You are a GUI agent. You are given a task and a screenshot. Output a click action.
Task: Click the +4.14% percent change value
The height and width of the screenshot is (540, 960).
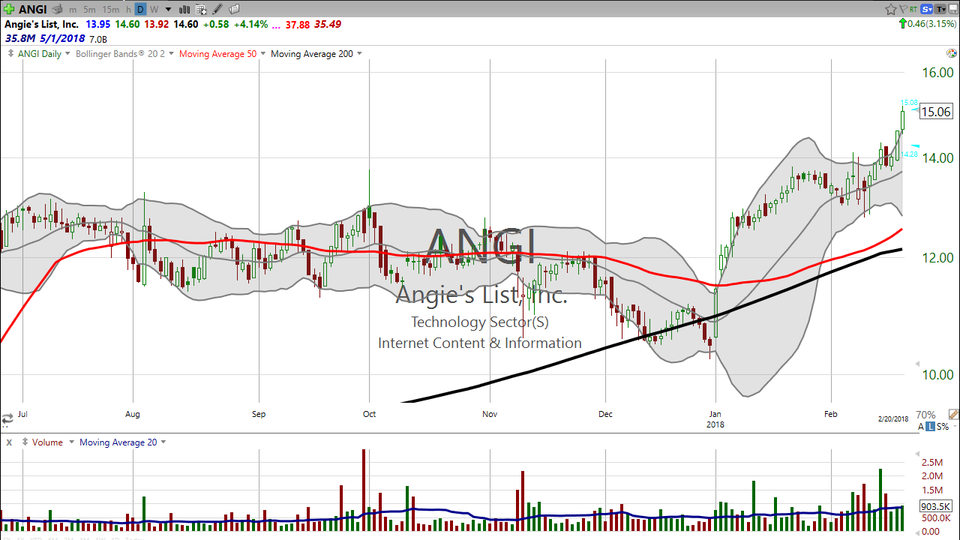[x=251, y=24]
